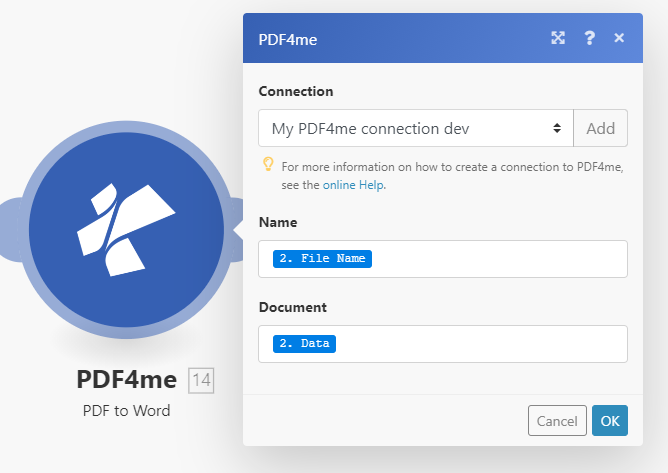Cancel the PDF4me settings dialog
The image size is (668, 473).
(557, 421)
